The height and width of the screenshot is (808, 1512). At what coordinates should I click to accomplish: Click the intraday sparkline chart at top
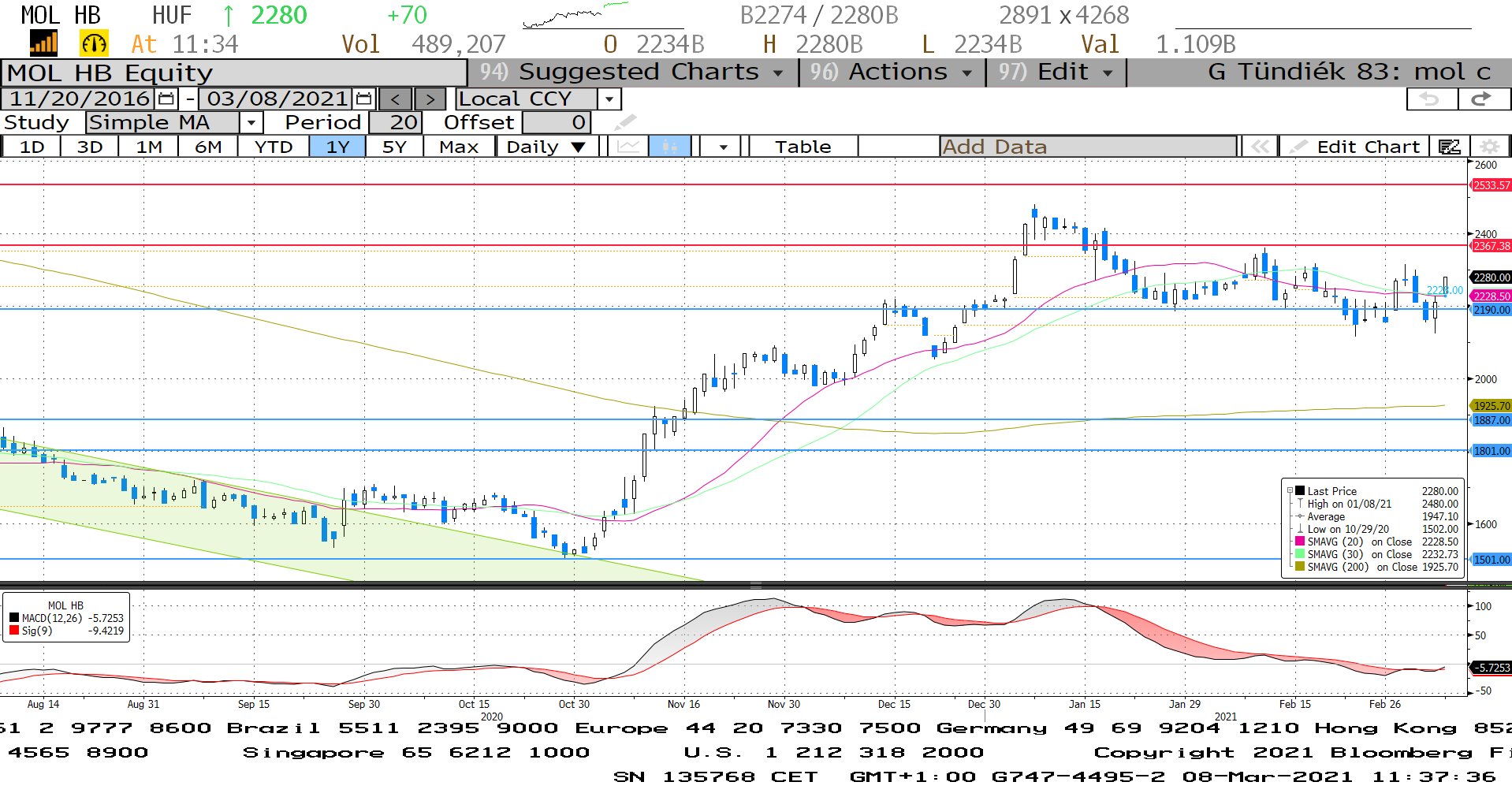tap(577, 15)
